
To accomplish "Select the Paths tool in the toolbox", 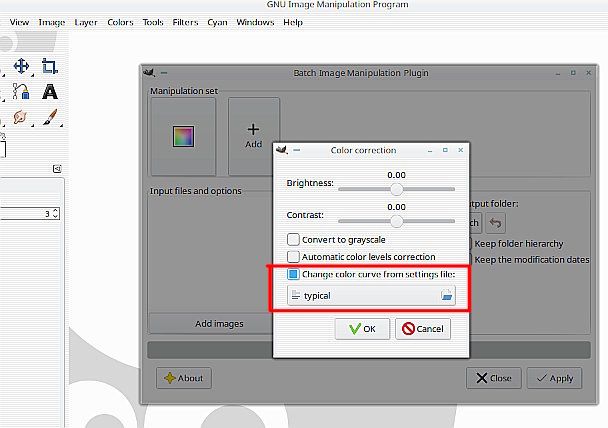I will [21, 92].
